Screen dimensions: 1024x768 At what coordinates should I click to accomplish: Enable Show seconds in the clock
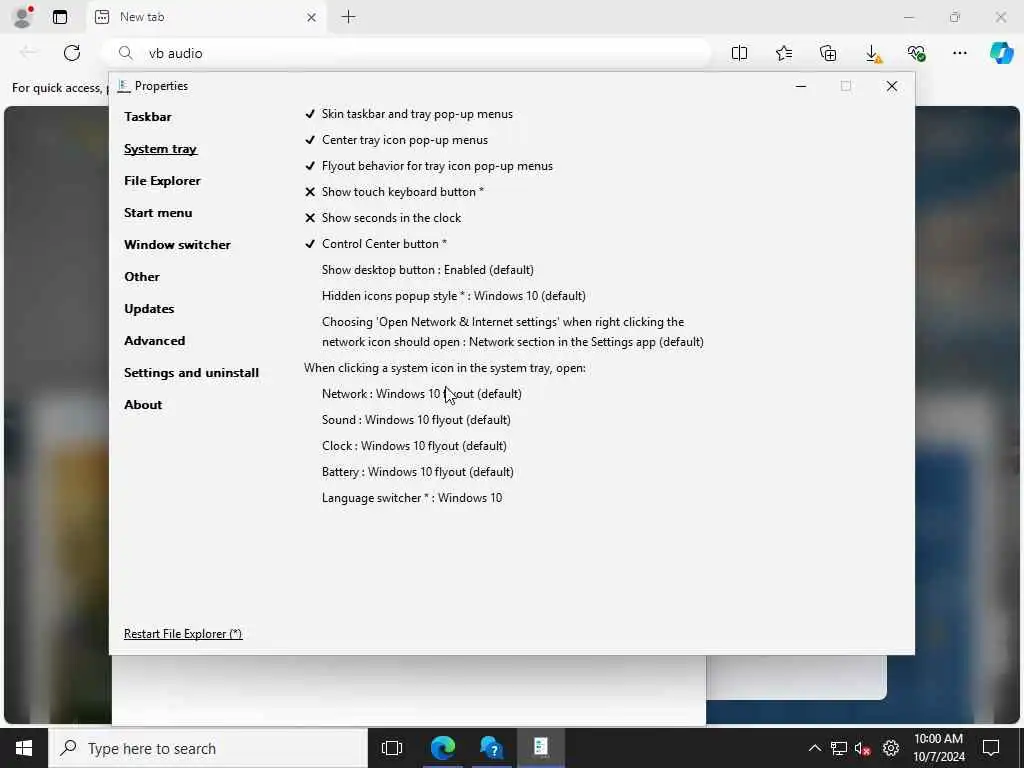[x=383, y=218]
